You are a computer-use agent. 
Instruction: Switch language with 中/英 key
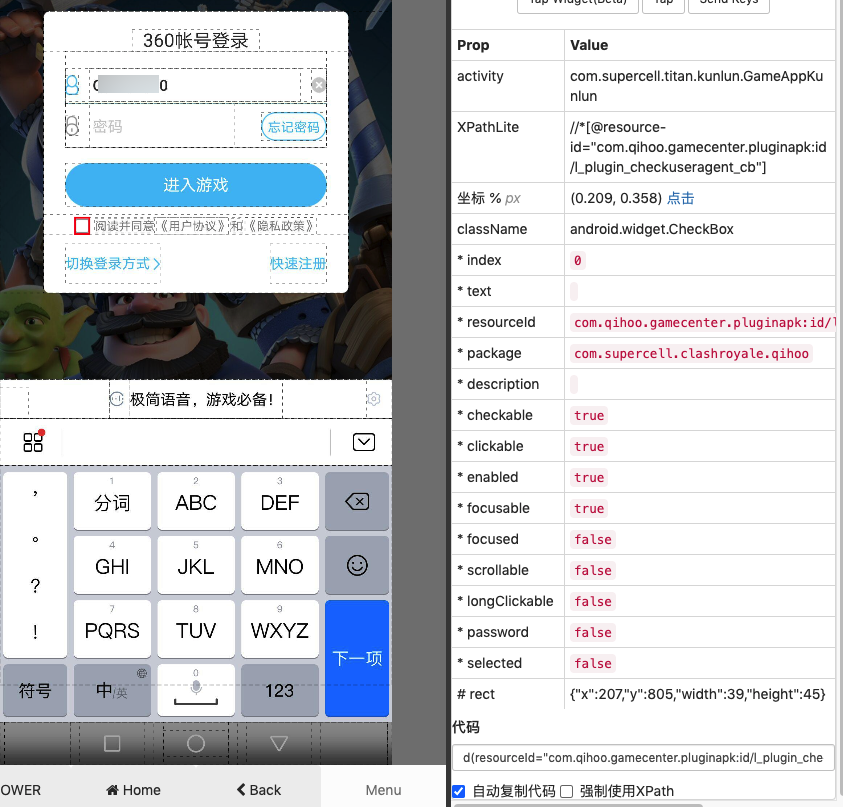click(x=112, y=690)
